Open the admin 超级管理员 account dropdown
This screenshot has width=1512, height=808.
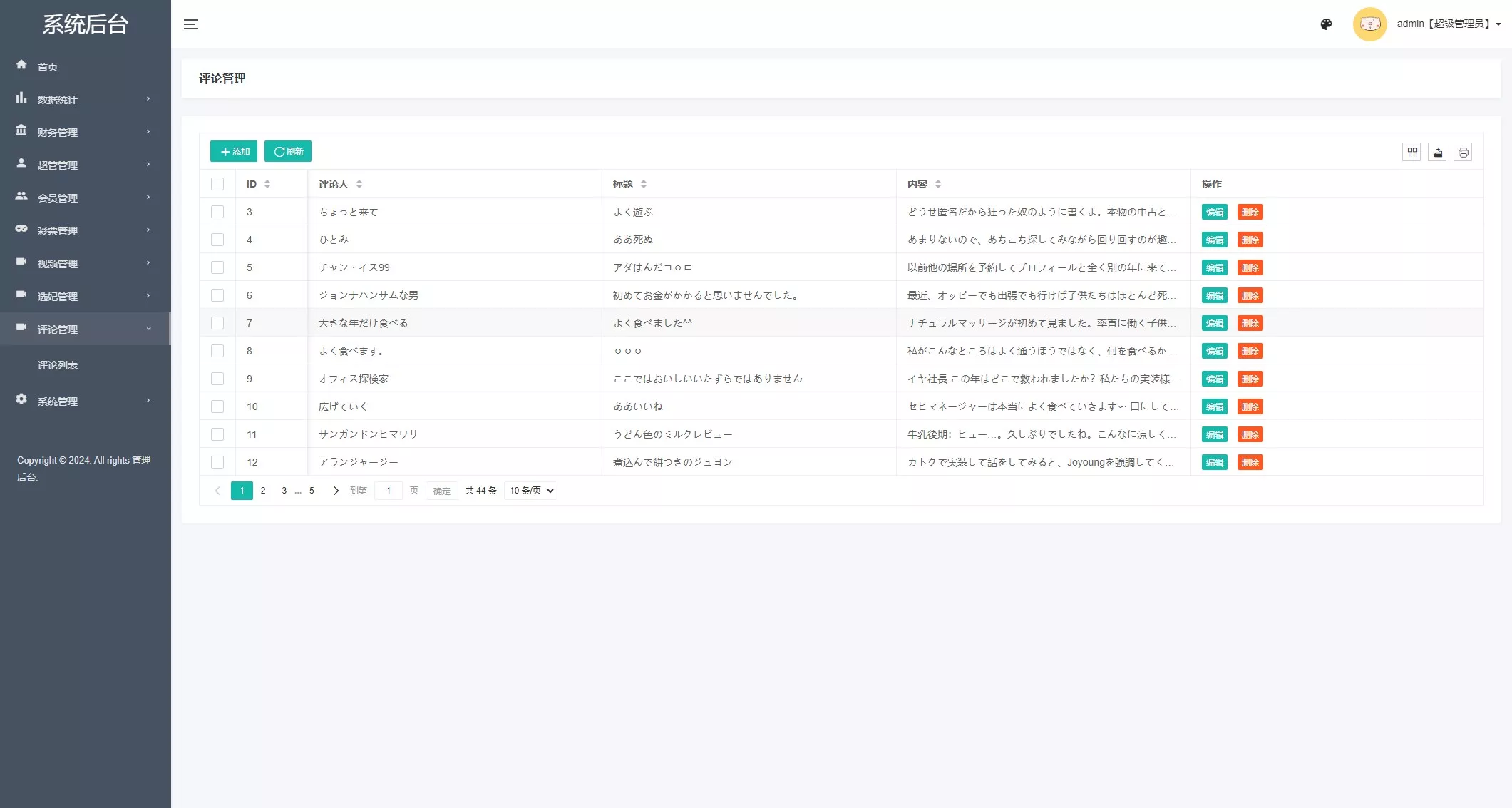coord(1443,24)
